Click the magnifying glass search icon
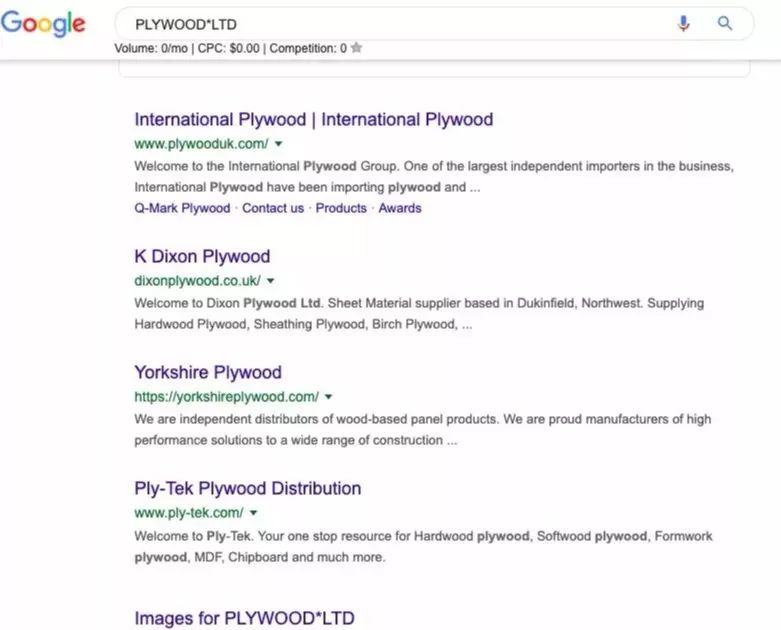 coord(725,24)
